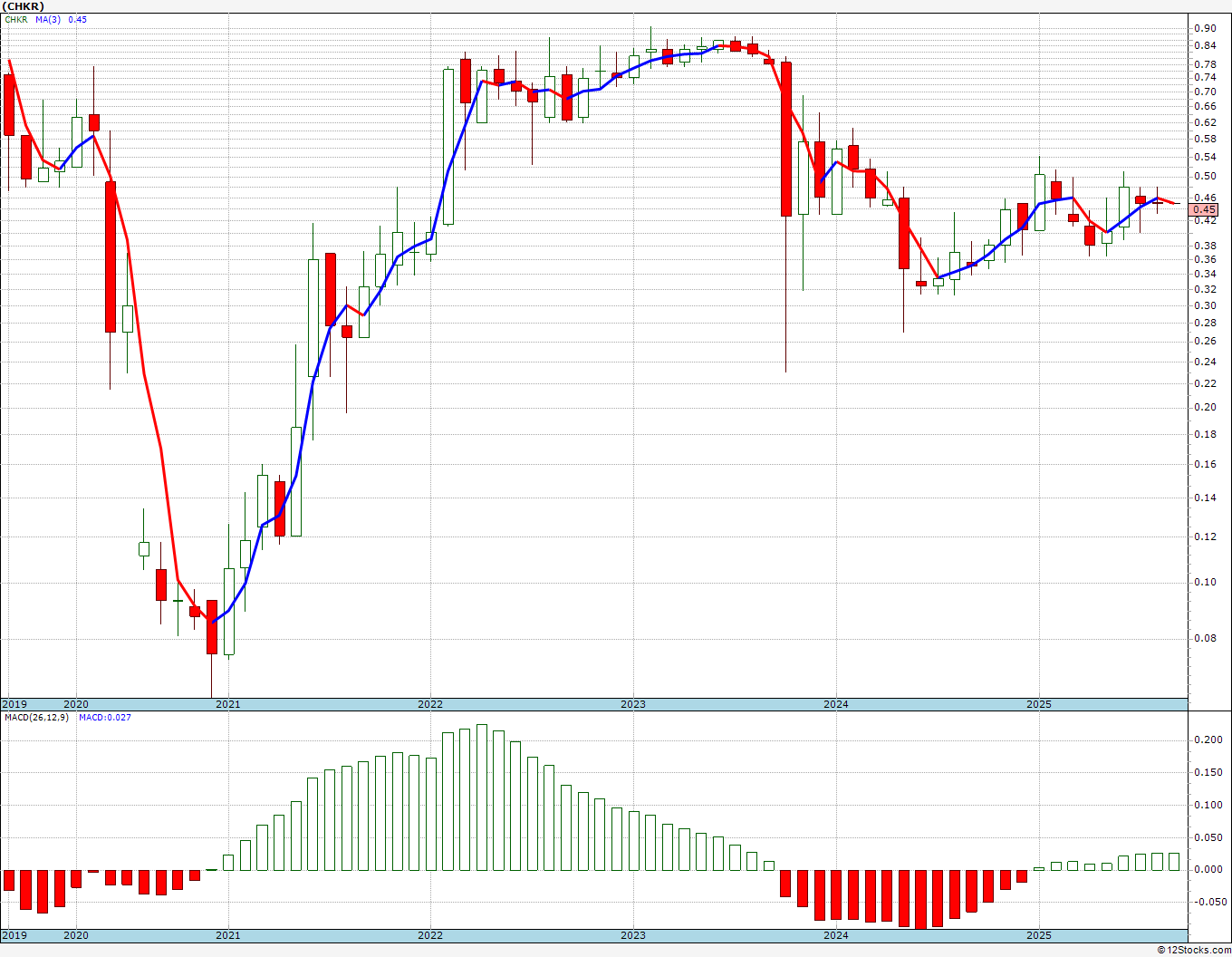This screenshot has height=957, width=1232.
Task: Click the 0.08 price axis label
Action: [x=1205, y=638]
